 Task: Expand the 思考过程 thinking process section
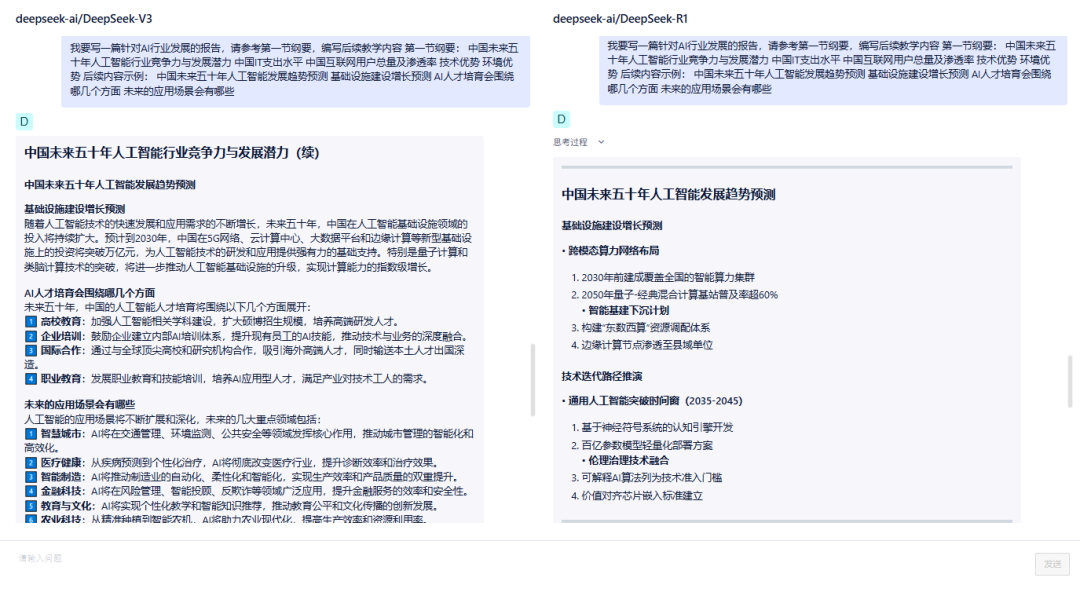(579, 142)
